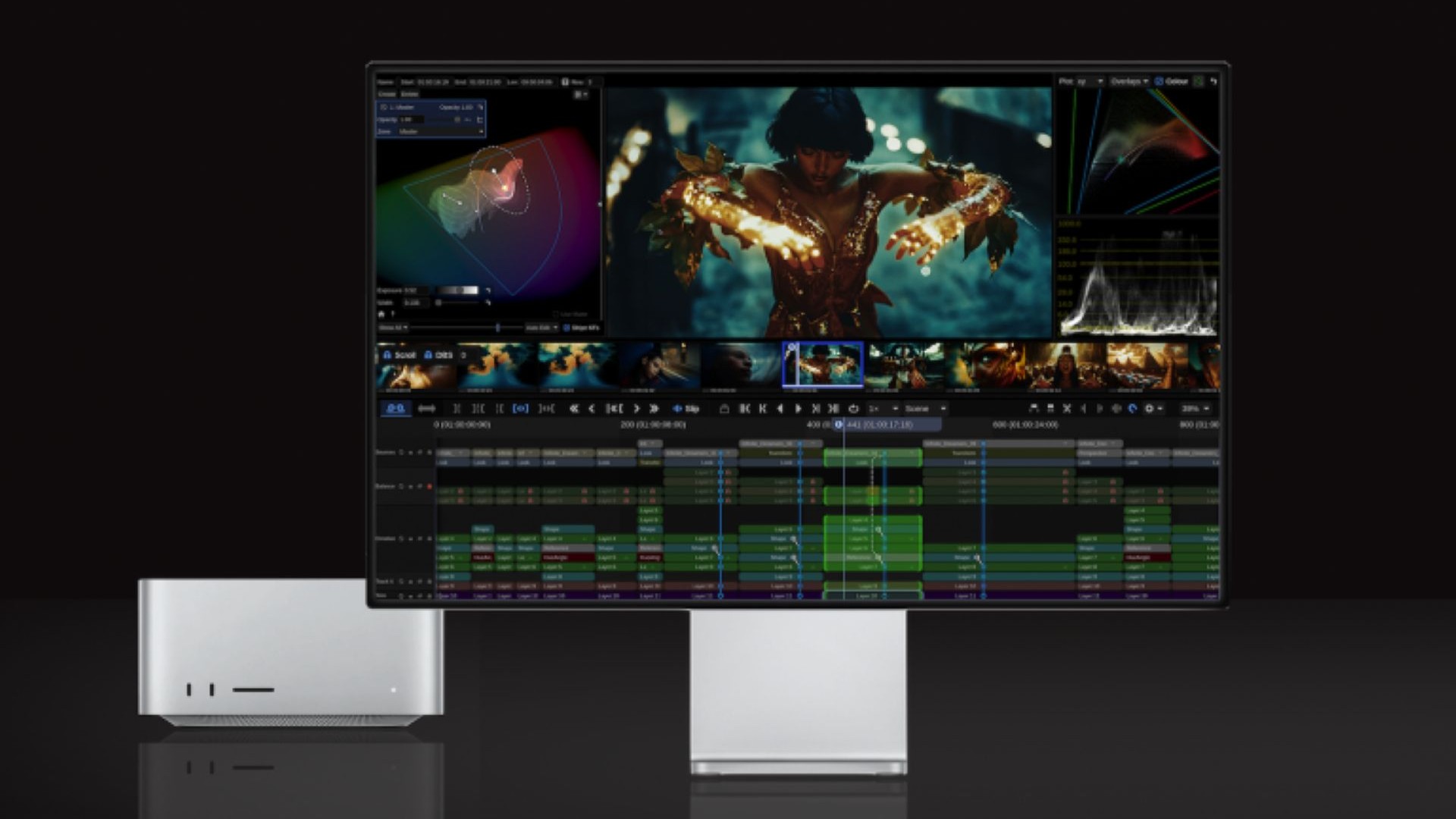The width and height of the screenshot is (1456, 819).
Task: Click the Create button in the top-left panel
Action: pyautogui.click(x=388, y=94)
